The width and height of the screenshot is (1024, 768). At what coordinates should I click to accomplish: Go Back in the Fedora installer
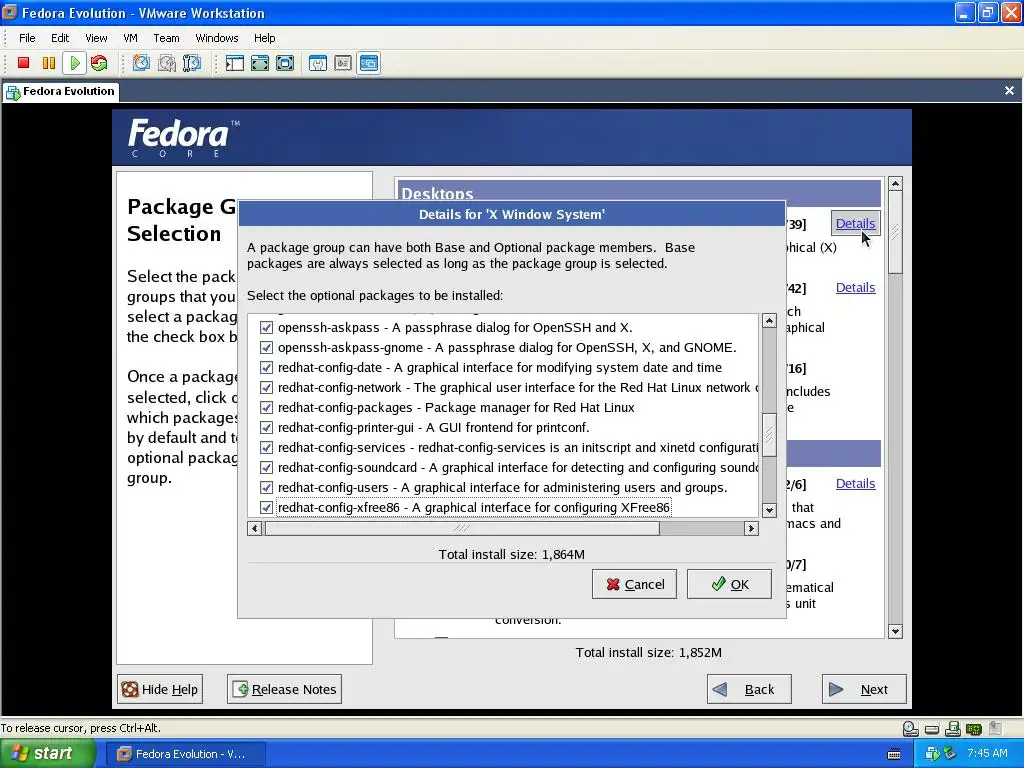click(749, 689)
